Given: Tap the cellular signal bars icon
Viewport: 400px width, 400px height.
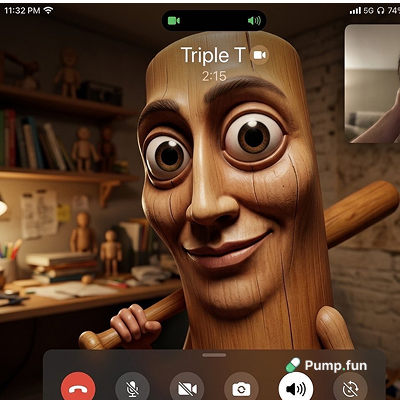Looking at the screenshot, I should (355, 11).
